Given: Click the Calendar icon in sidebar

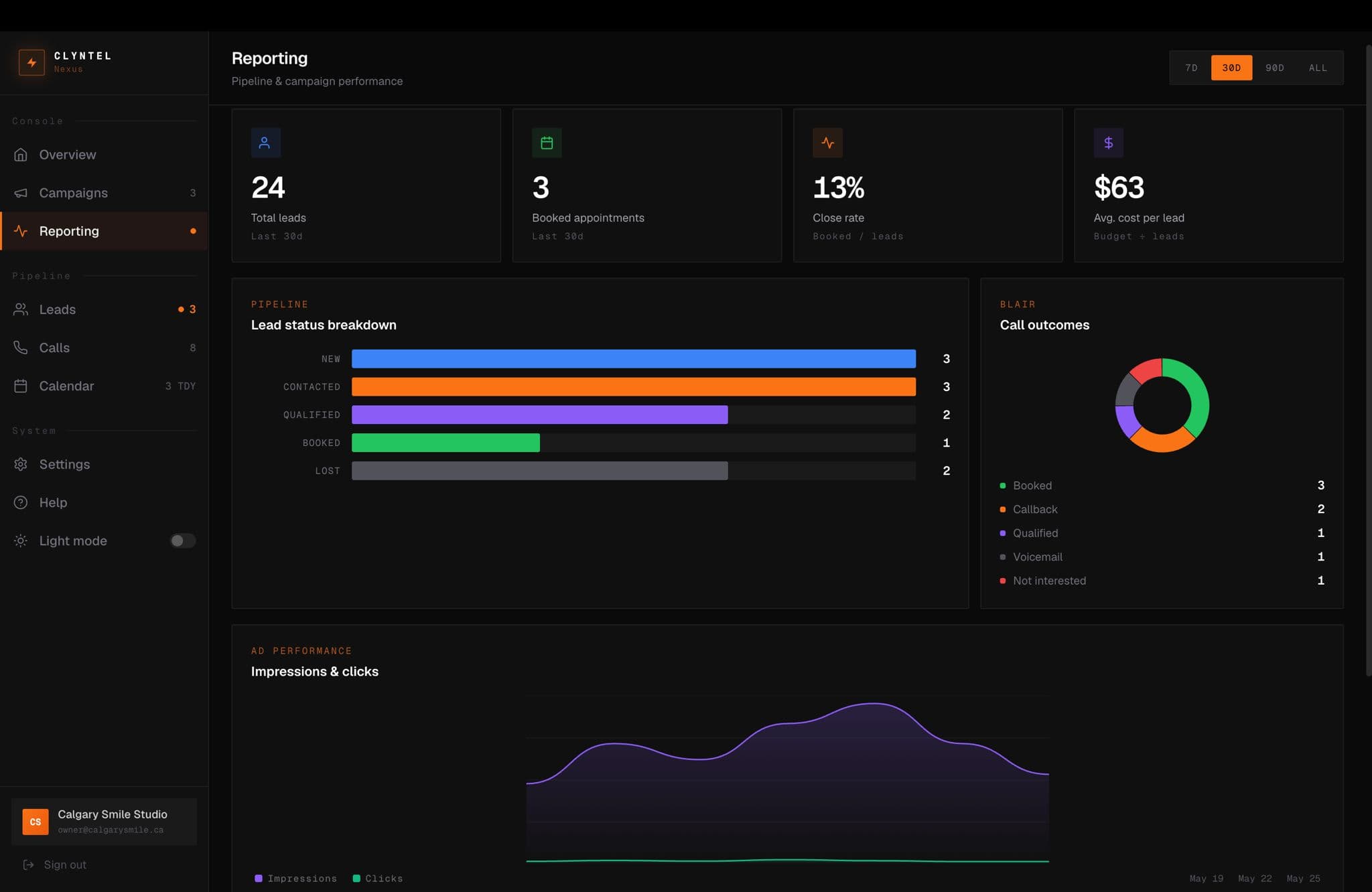Looking at the screenshot, I should (21, 386).
